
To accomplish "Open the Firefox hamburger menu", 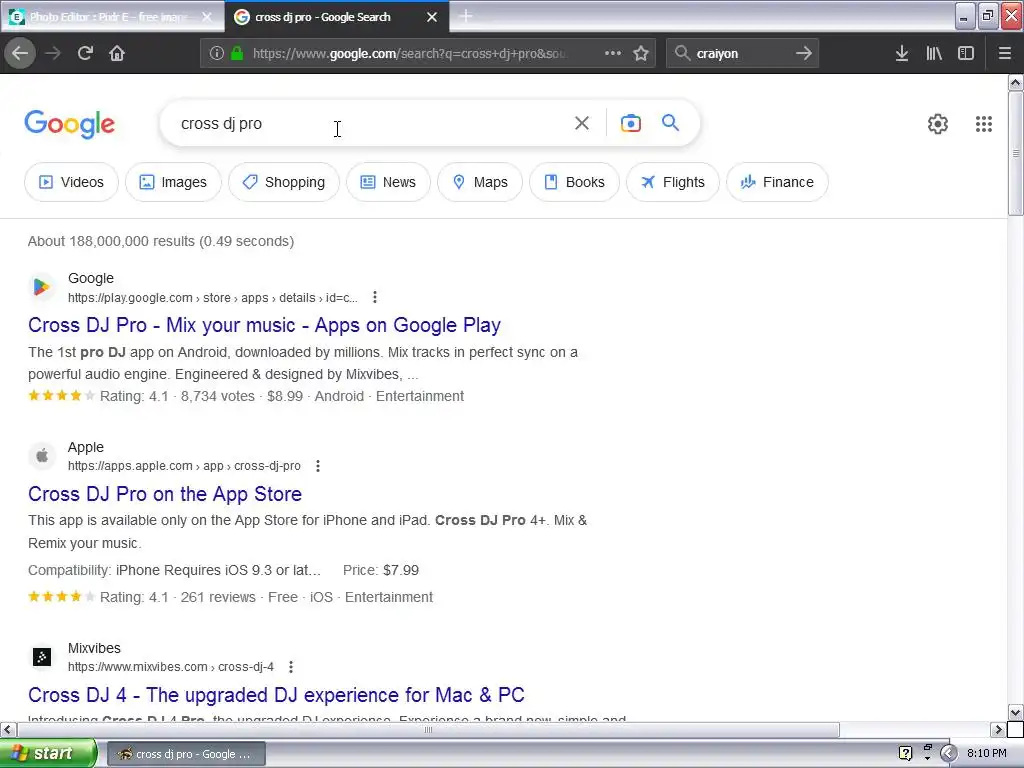I will [x=1005, y=53].
